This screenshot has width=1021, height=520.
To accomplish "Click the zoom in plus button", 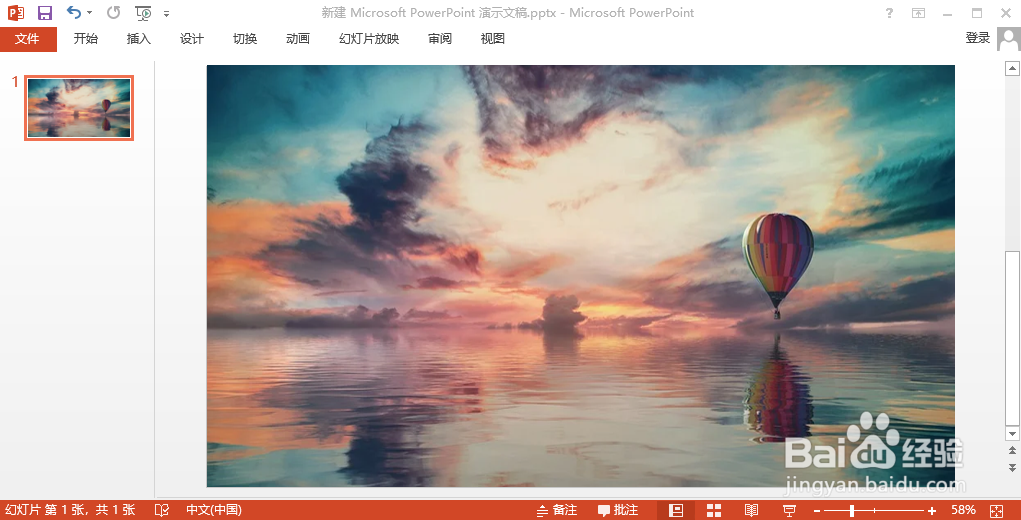I will point(932,511).
